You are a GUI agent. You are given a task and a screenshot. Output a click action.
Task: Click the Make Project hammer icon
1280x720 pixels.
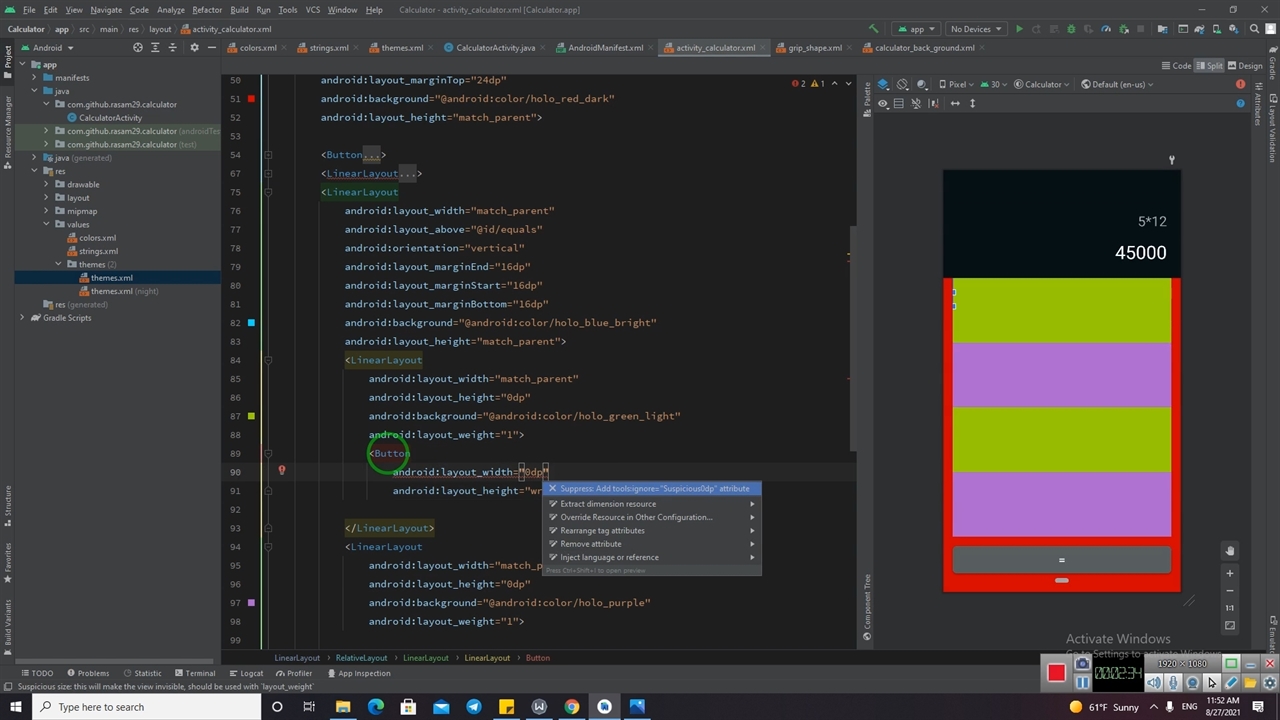tap(873, 29)
